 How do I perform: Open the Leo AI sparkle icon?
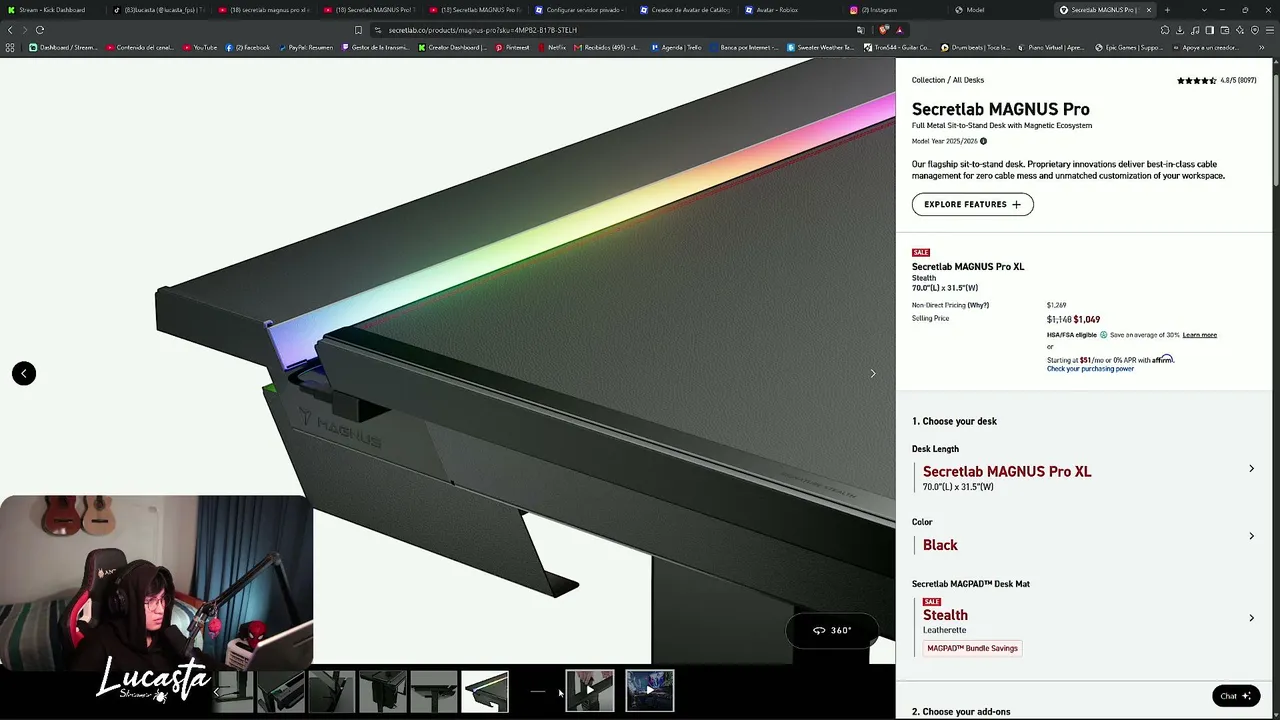pos(1240,30)
